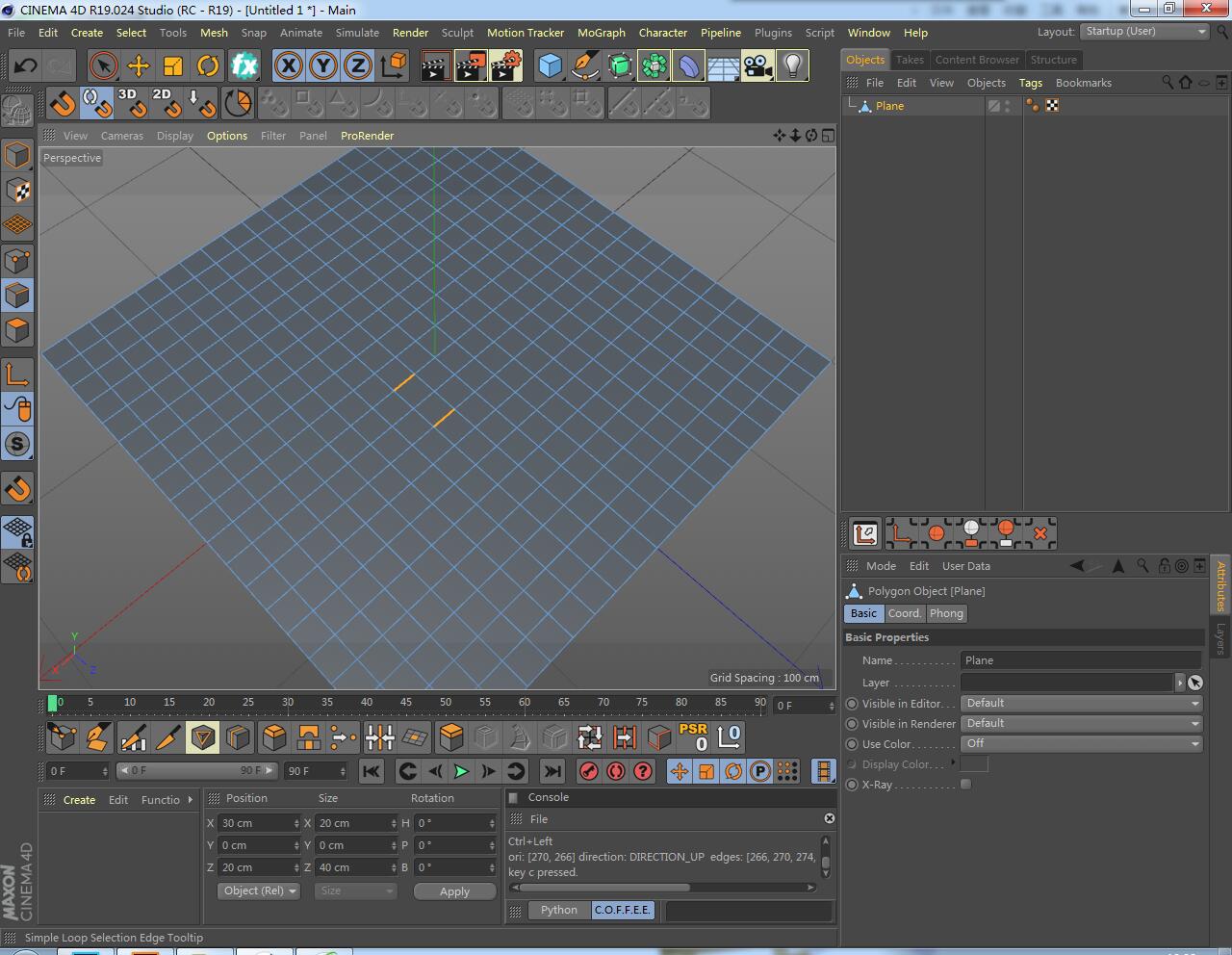Viewport: 1232px width, 955px height.
Task: Click the Display Color swatch
Action: [974, 763]
